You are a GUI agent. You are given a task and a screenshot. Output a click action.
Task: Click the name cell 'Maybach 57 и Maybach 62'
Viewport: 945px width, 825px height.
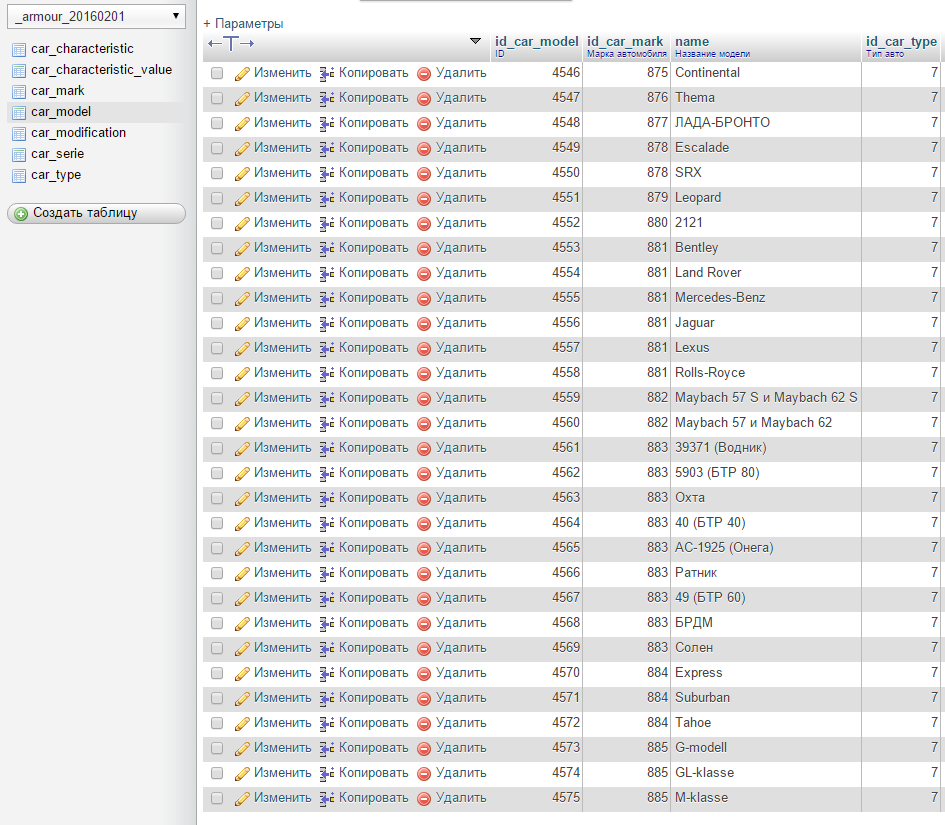pos(753,423)
